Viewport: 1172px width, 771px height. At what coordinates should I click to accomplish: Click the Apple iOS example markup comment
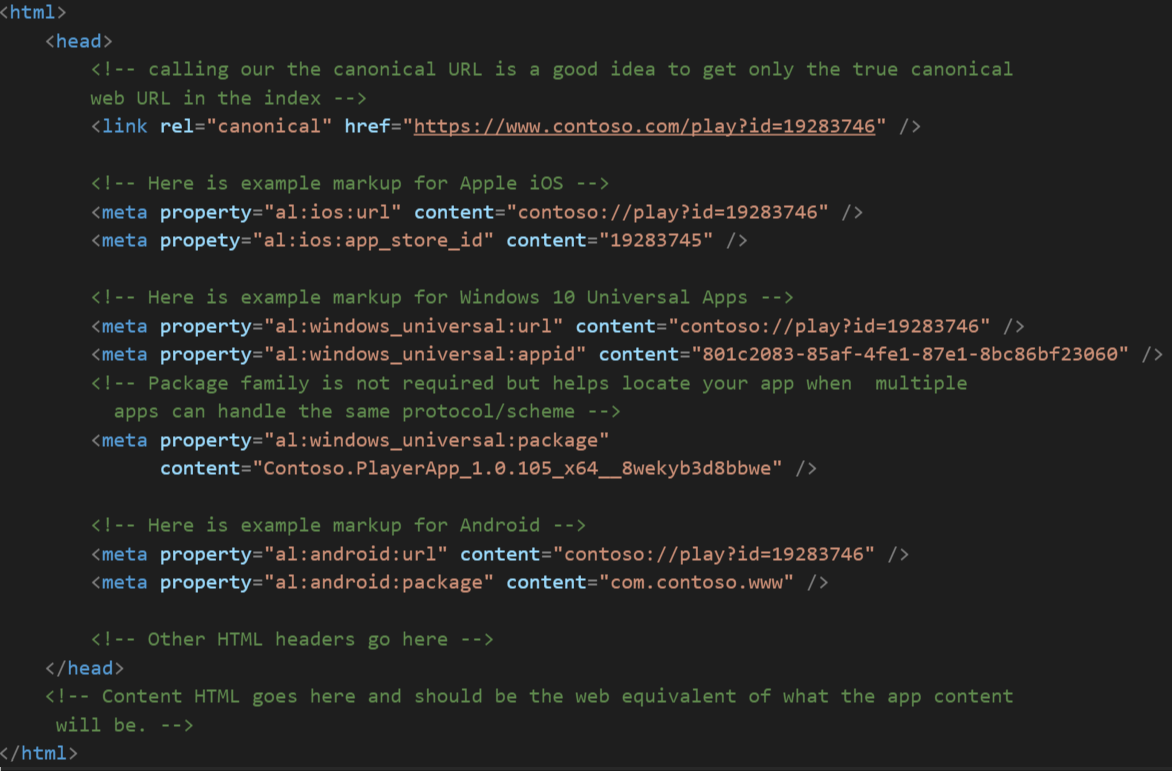tap(350, 183)
